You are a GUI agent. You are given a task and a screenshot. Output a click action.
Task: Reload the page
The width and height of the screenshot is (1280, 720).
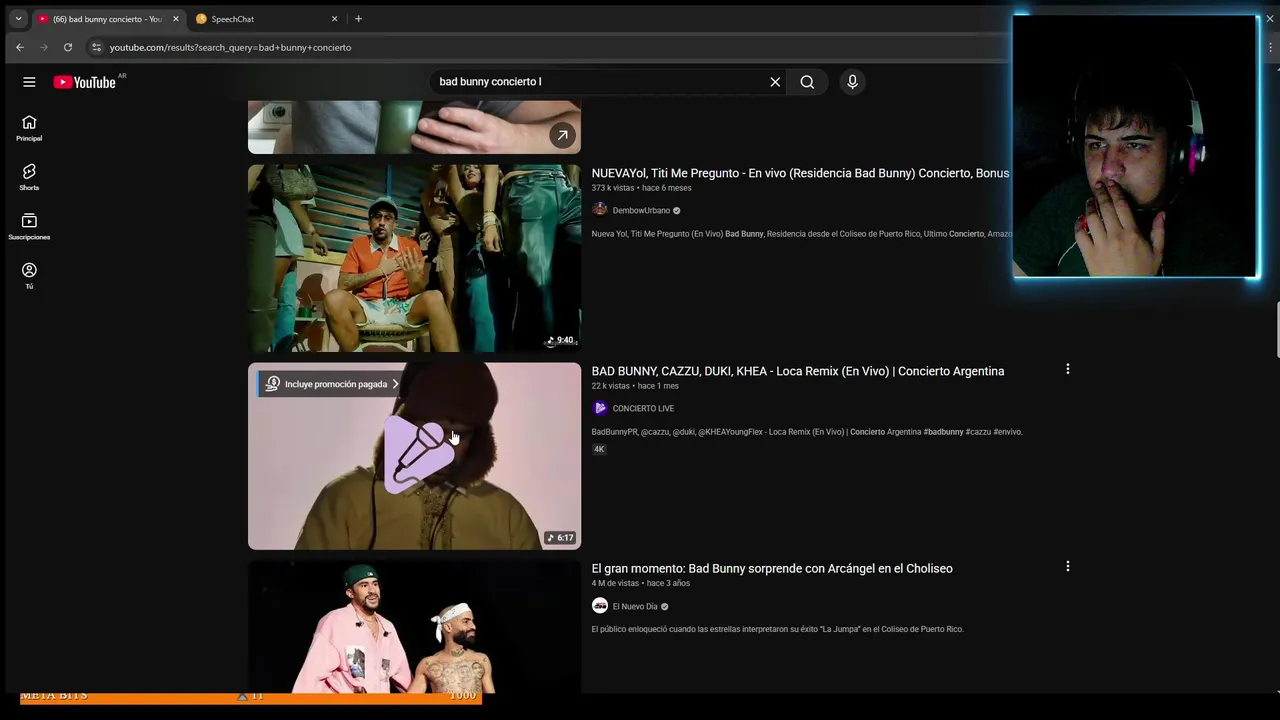tap(68, 47)
